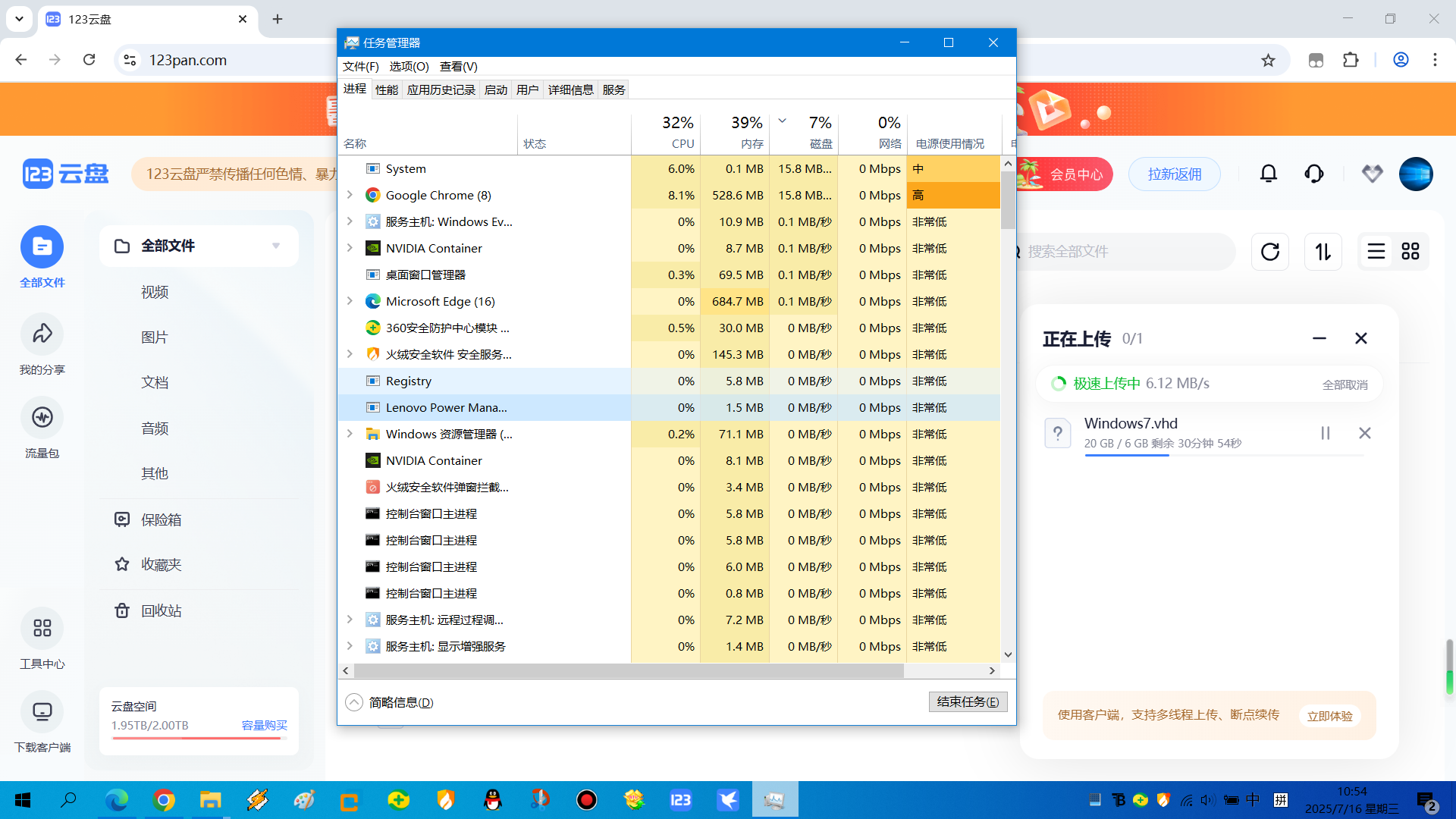Open 会员中心 button
The image size is (1456, 819).
click(x=1065, y=174)
